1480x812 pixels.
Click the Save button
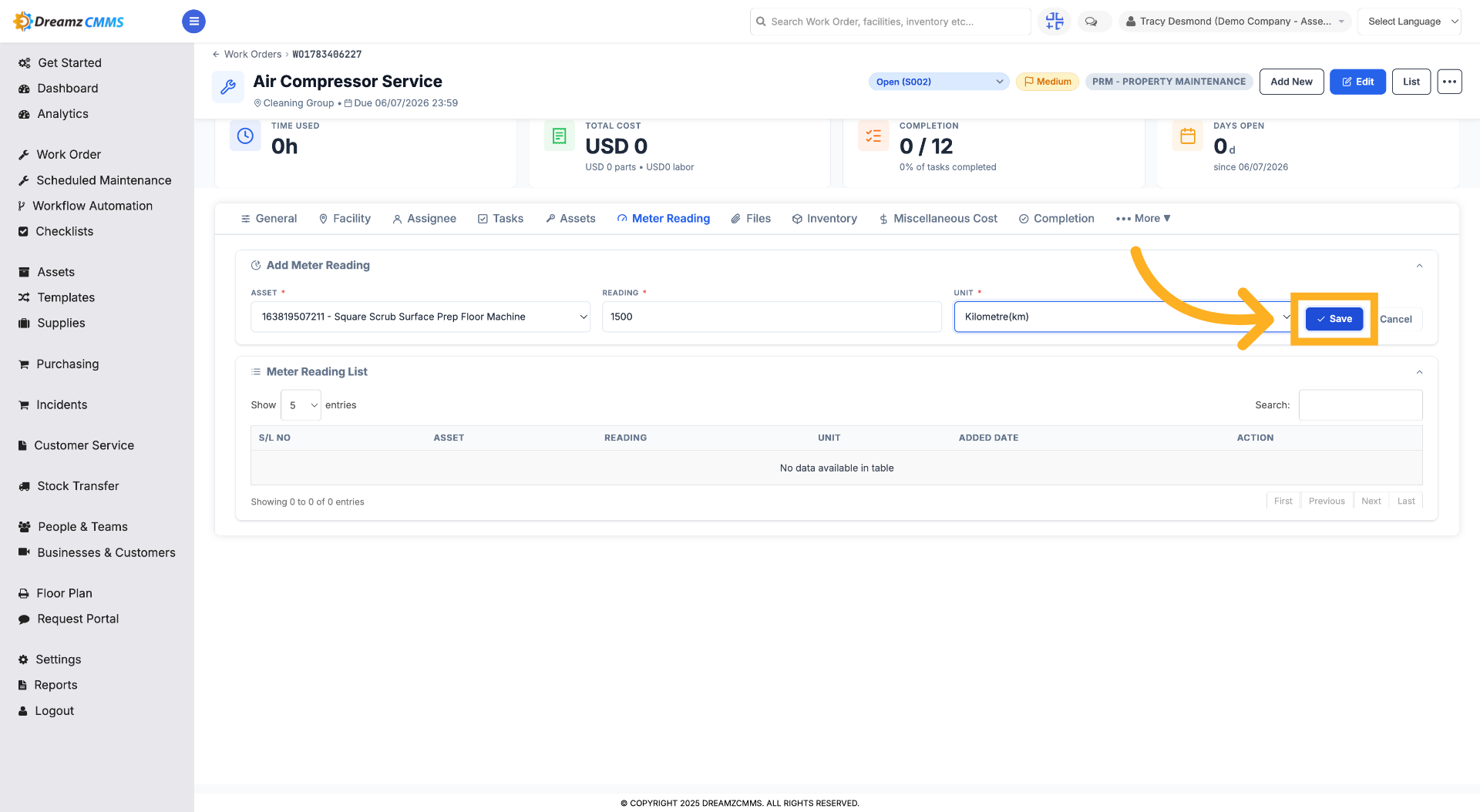[x=1334, y=319]
